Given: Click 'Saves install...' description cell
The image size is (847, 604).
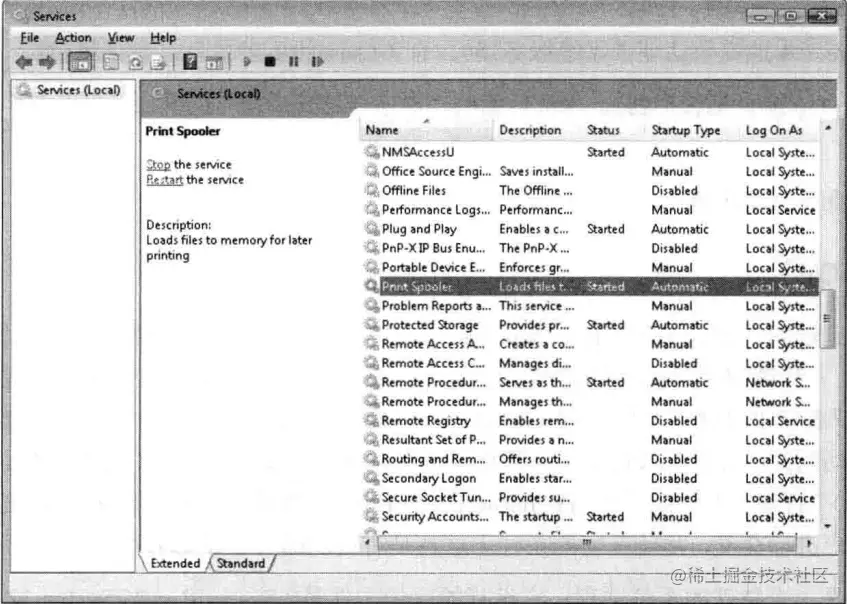Looking at the screenshot, I should (536, 171).
